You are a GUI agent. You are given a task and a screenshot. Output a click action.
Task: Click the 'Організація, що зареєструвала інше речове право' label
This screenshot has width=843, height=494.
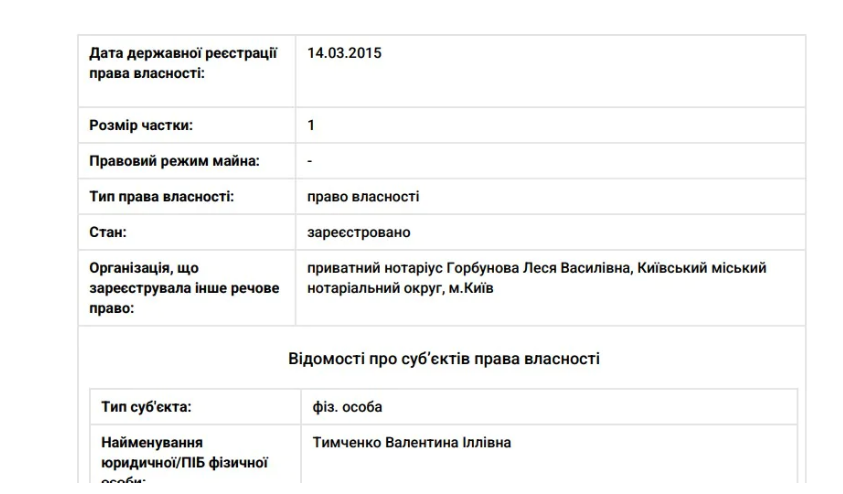click(184, 288)
